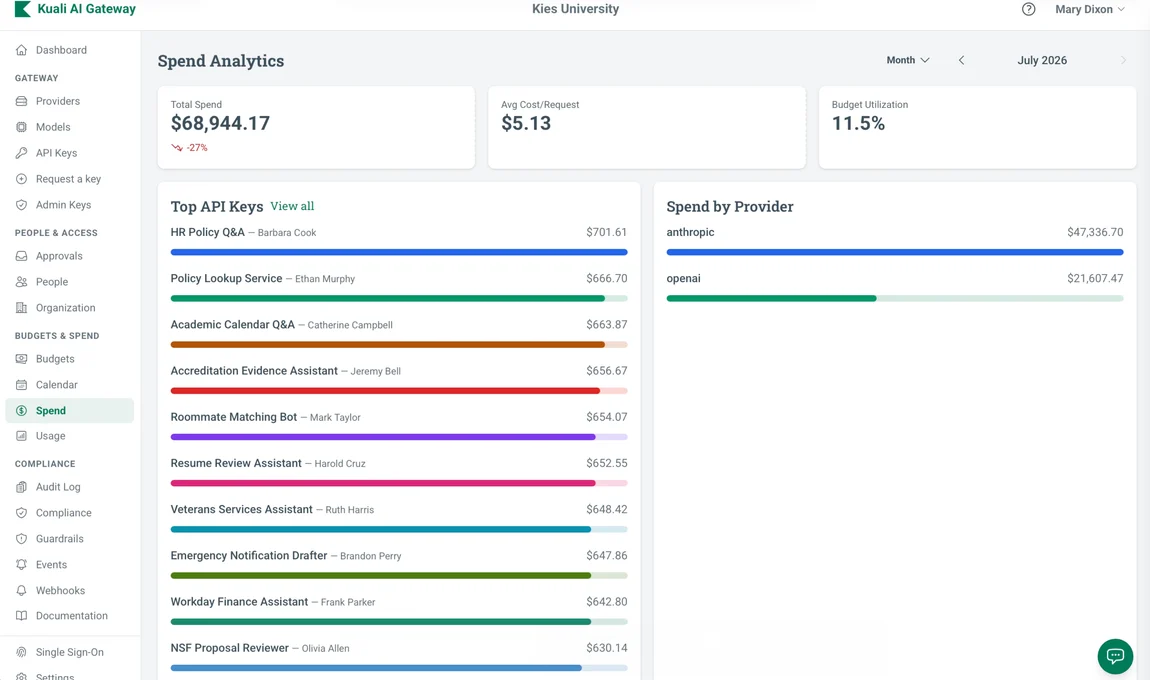The height and width of the screenshot is (680, 1150).
Task: Open the Mary Dixon user menu
Action: tap(1089, 10)
